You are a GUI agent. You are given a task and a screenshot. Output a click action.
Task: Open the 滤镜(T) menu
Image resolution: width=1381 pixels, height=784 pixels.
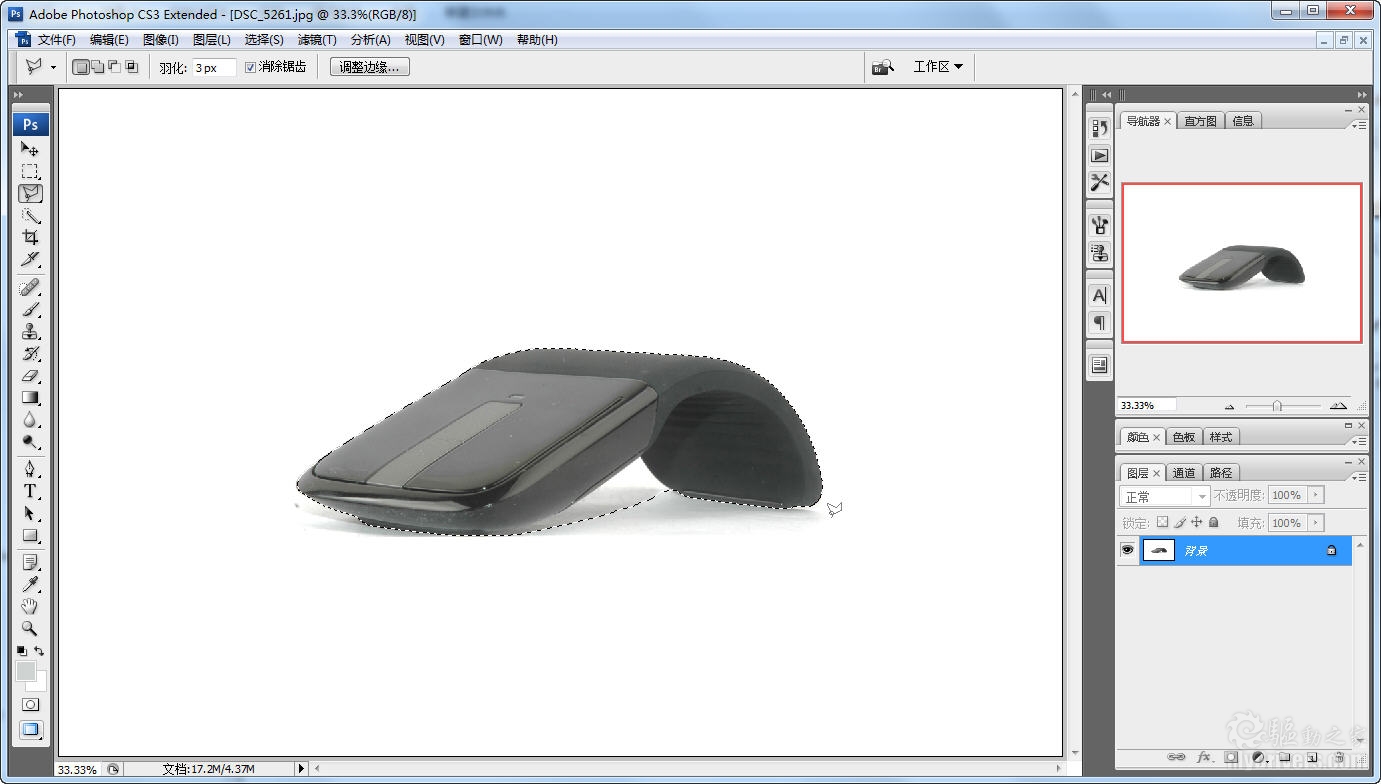tap(317, 40)
